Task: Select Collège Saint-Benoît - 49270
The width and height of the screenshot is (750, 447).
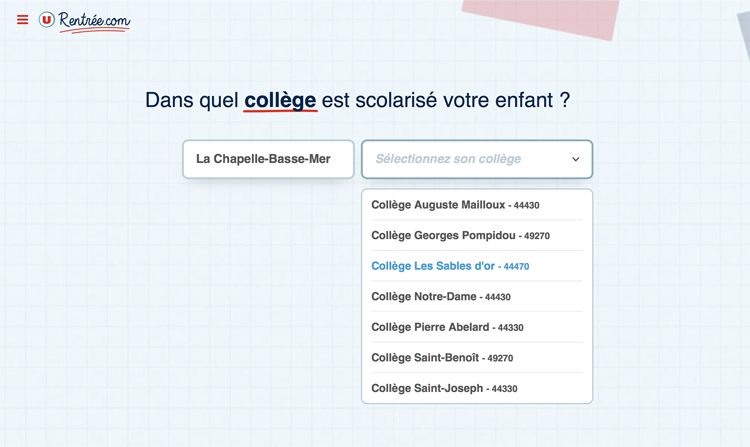Action: [x=477, y=358]
